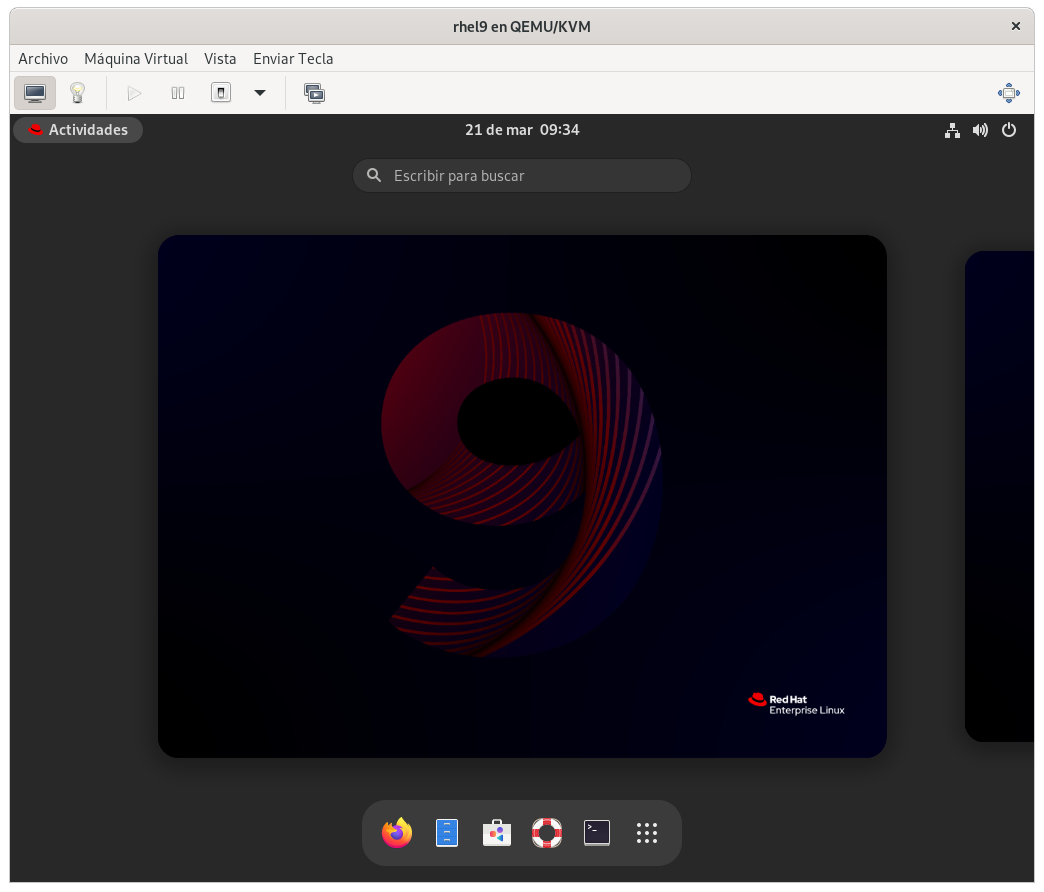This screenshot has width=1044, height=892.
Task: Click the Actividades button
Action: tap(78, 130)
